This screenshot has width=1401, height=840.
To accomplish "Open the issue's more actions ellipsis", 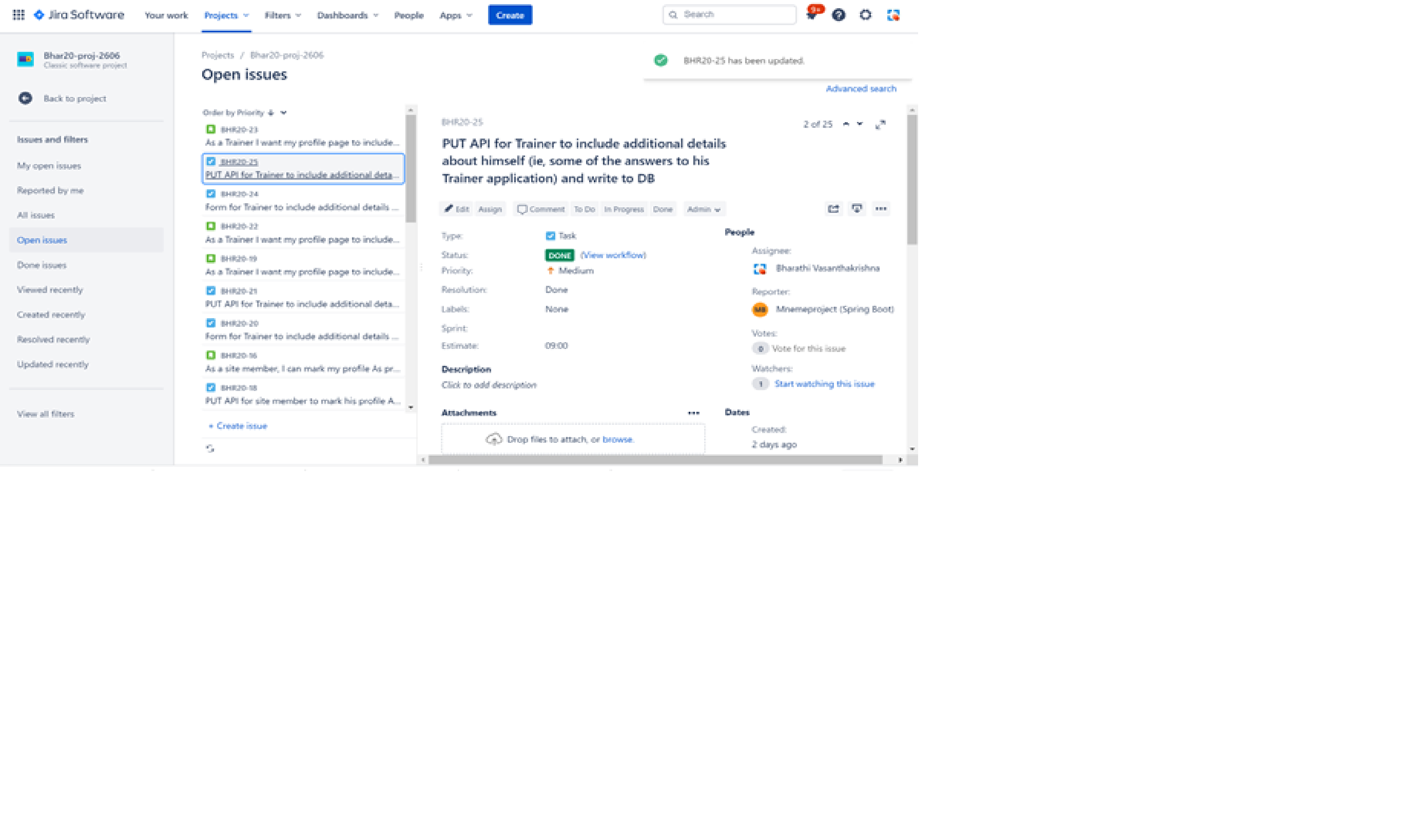I will [881, 209].
